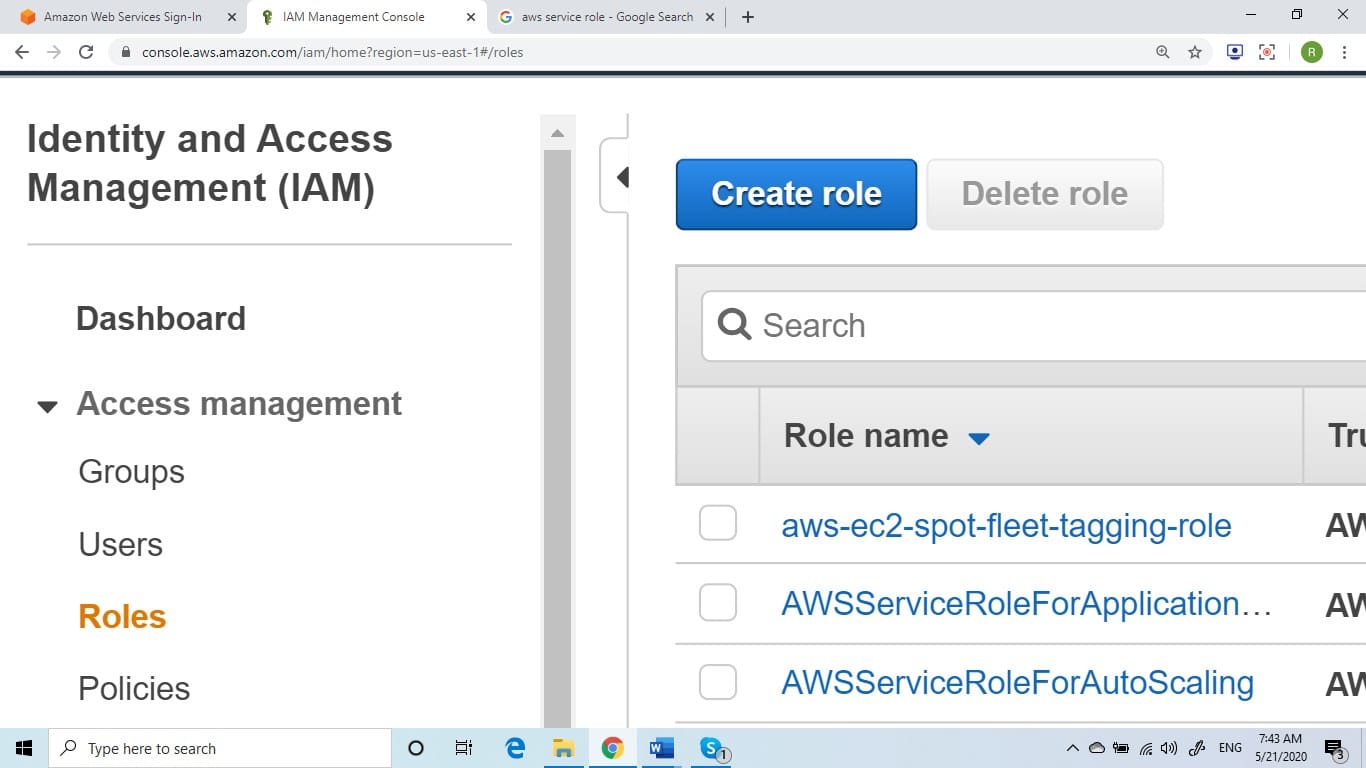Switch to the Amazon Web Services Sign-In tab
This screenshot has height=768, width=1366.
[x=120, y=16]
